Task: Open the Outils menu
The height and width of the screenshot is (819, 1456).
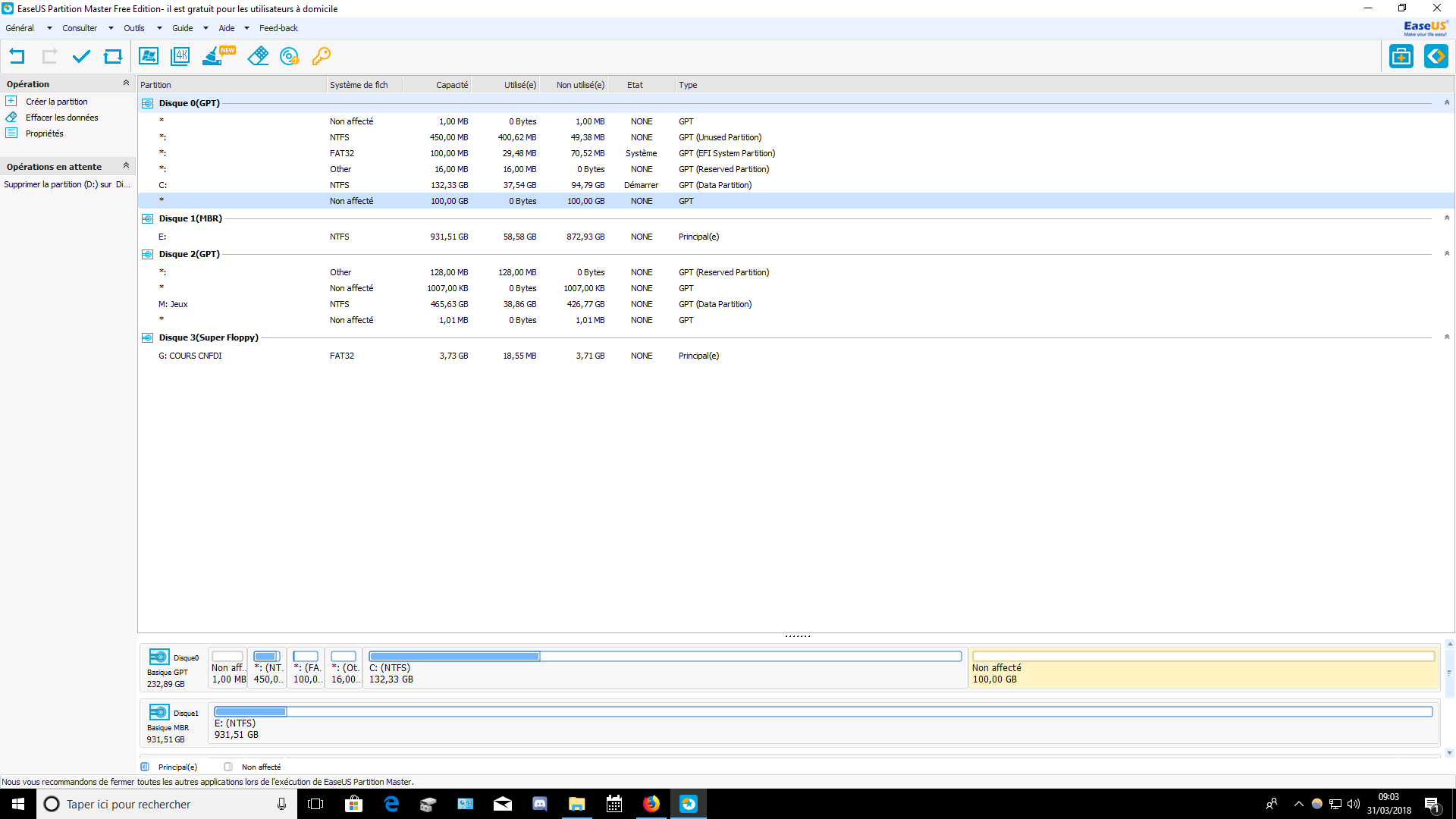Action: click(x=134, y=28)
